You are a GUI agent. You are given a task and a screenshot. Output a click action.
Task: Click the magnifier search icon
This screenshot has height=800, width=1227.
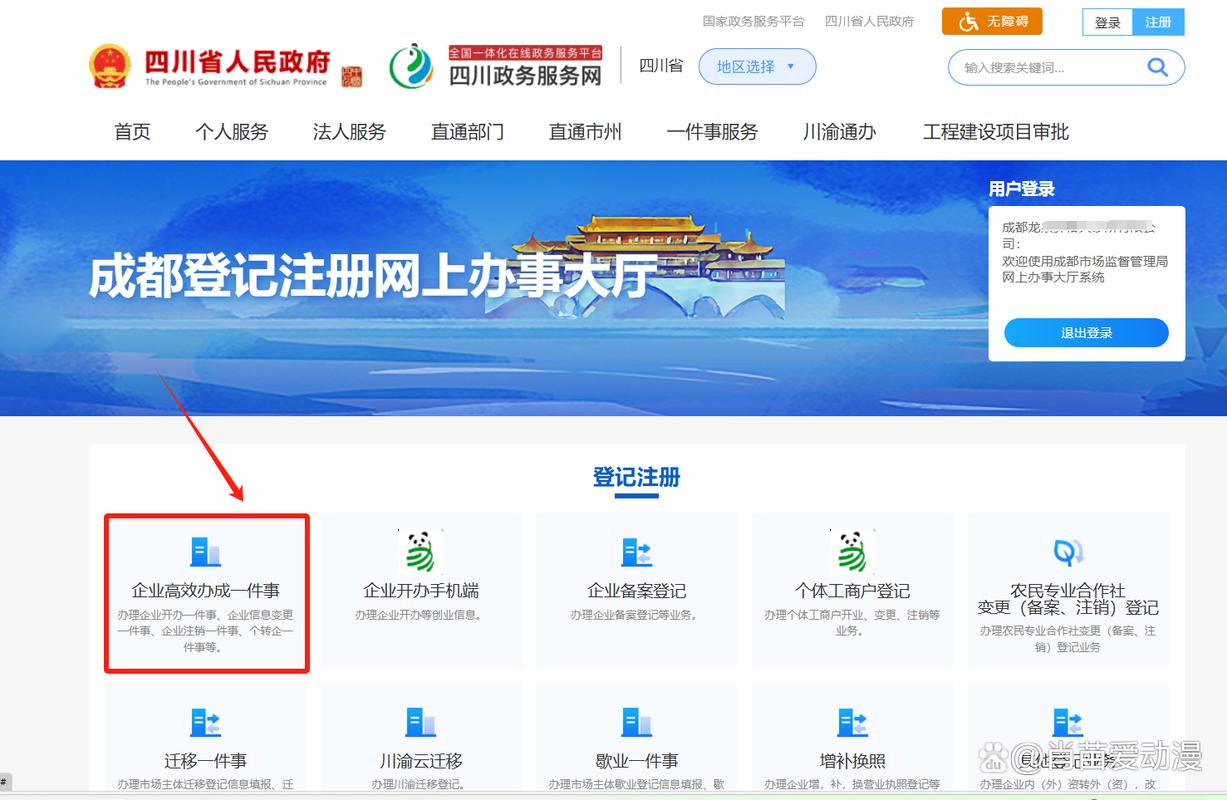[1157, 67]
